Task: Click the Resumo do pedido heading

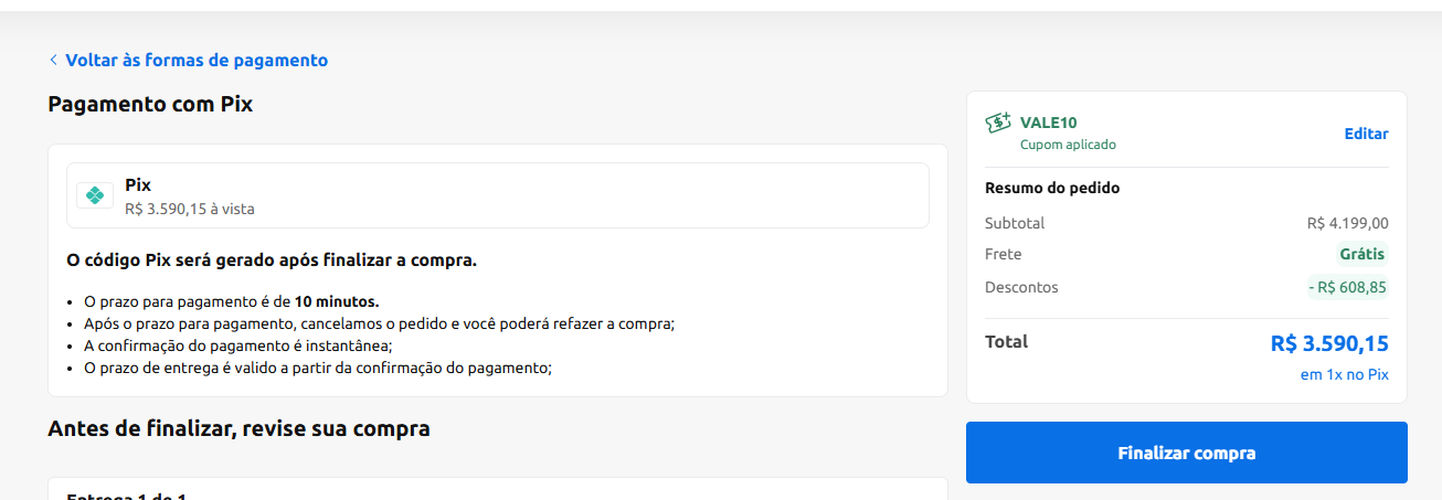Action: (x=1052, y=188)
